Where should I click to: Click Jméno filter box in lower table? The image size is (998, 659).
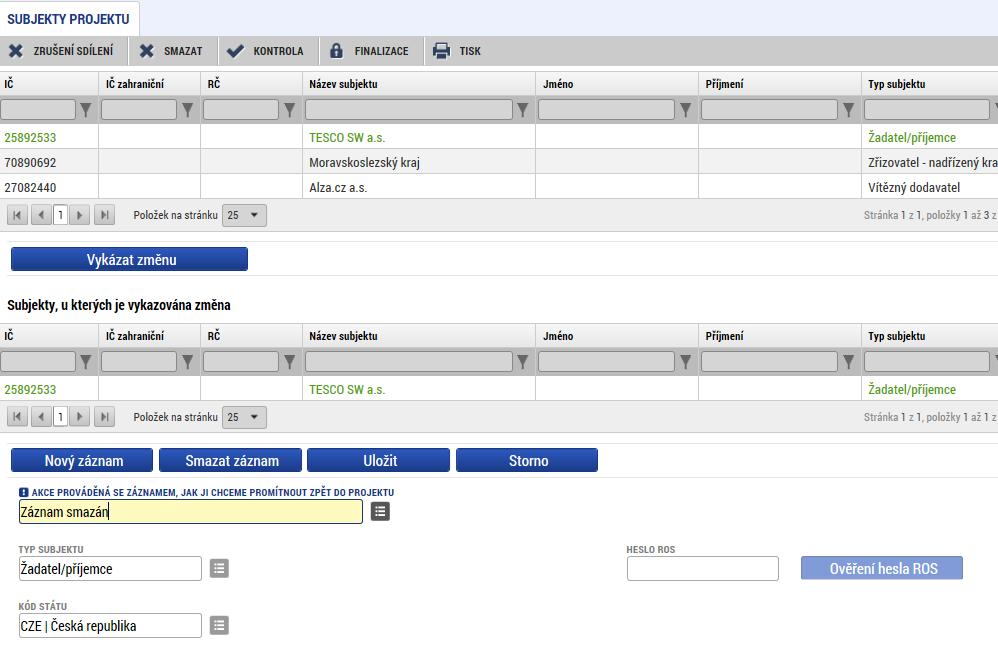pyautogui.click(x=607, y=362)
